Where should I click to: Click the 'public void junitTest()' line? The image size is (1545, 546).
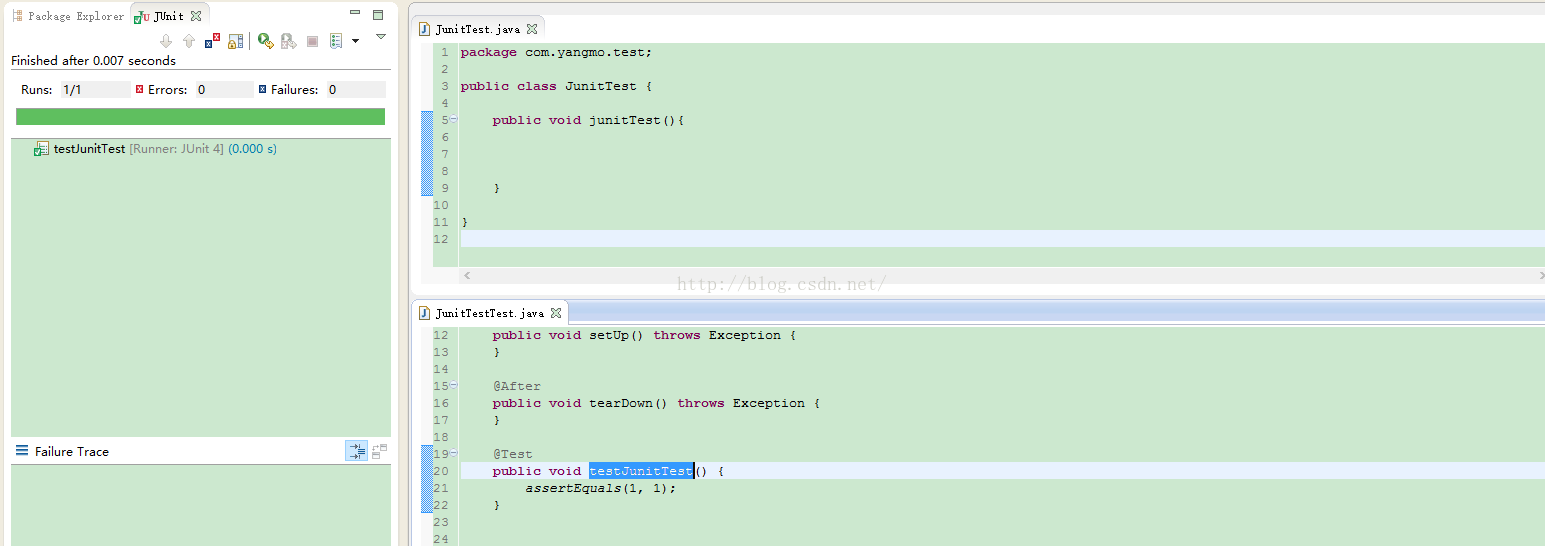tap(588, 120)
